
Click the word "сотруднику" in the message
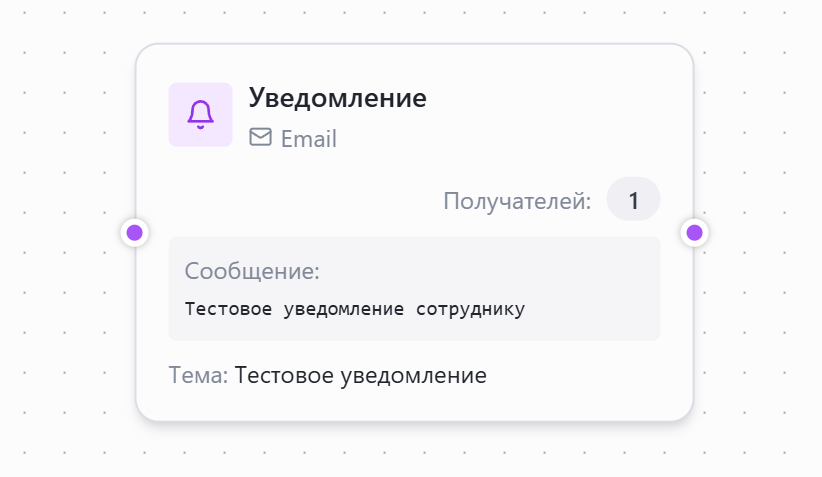click(474, 308)
